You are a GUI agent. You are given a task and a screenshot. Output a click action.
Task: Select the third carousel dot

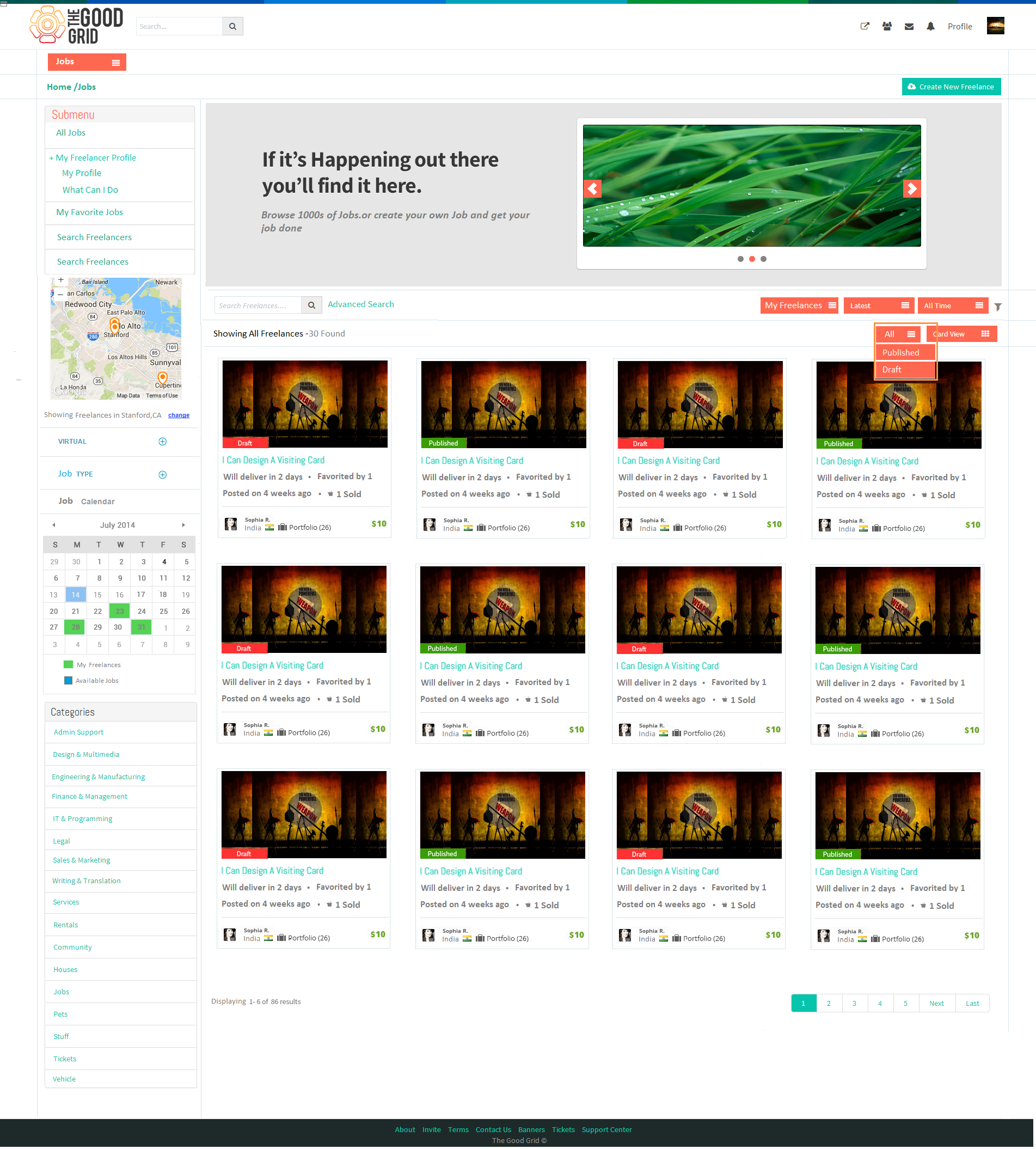coord(763,259)
